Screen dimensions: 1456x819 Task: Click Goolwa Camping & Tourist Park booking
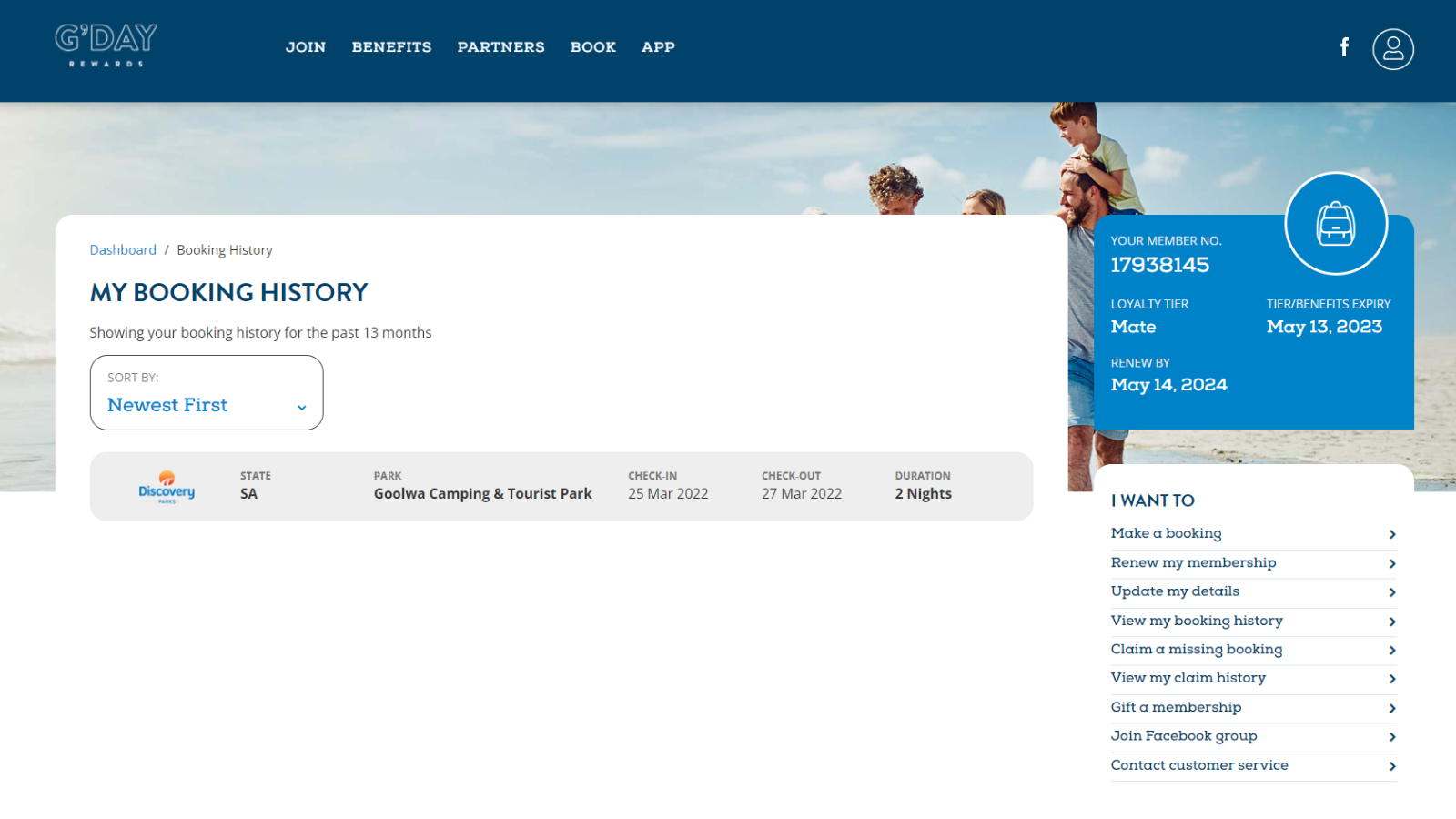tap(482, 494)
